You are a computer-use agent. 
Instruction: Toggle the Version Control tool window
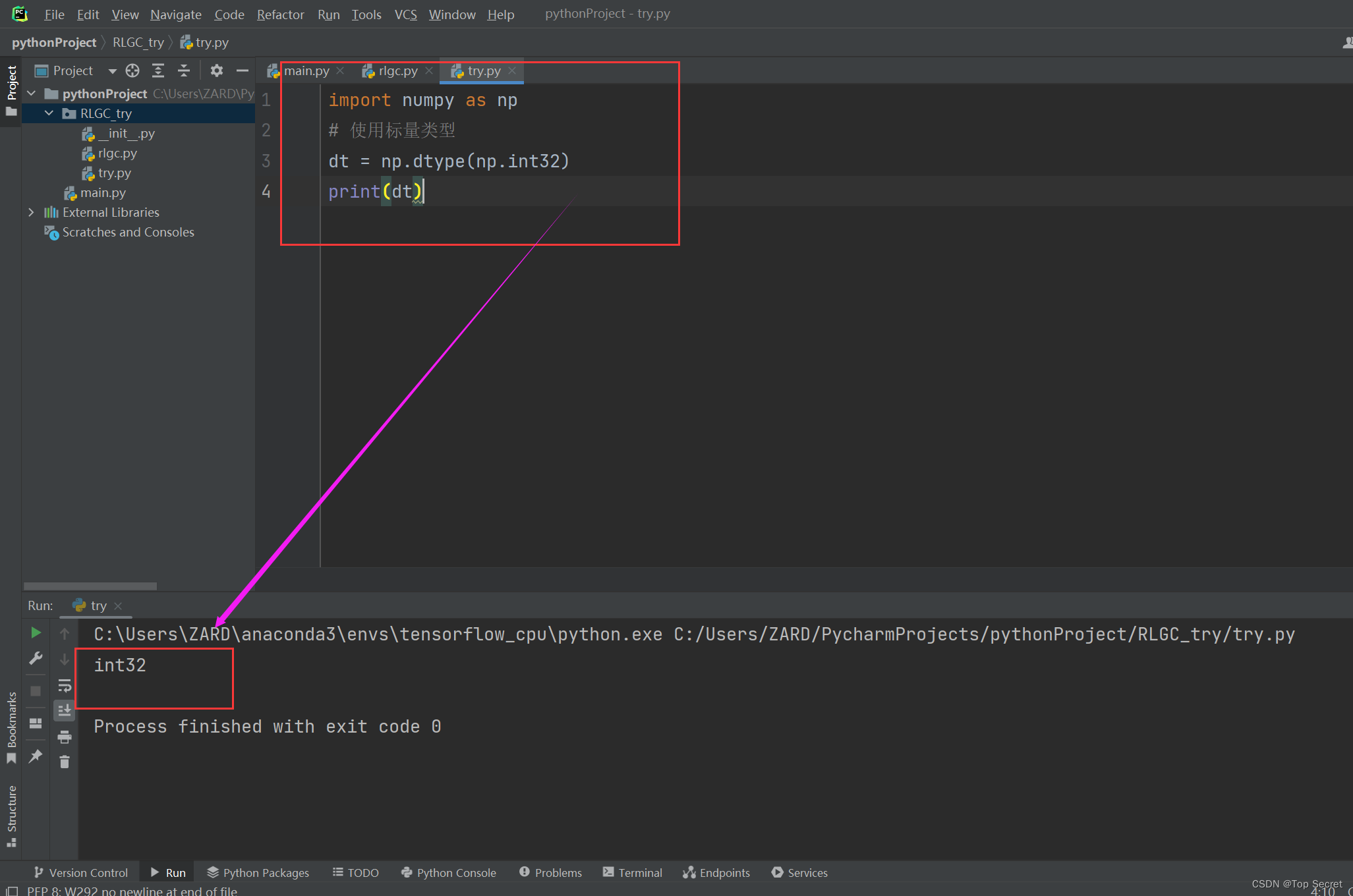tap(80, 872)
